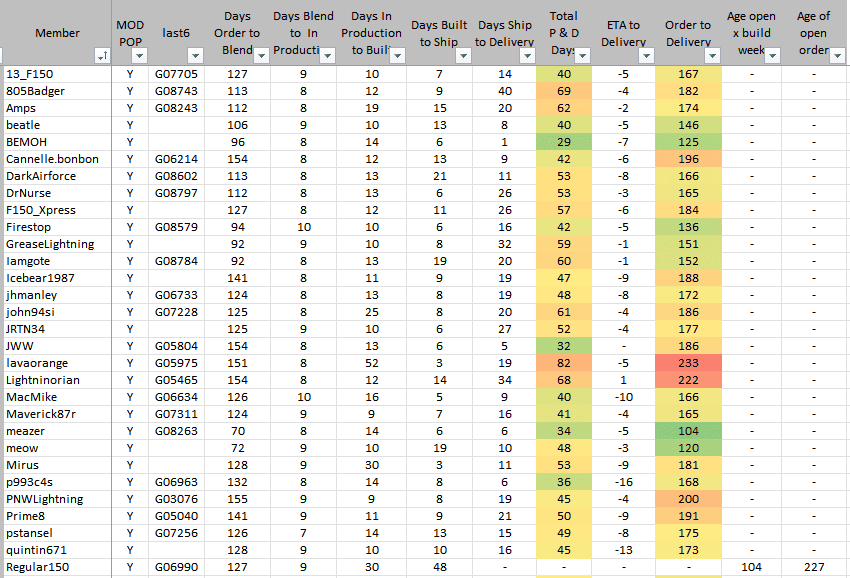Click the Total P & D Days filter arrow

tap(583, 56)
